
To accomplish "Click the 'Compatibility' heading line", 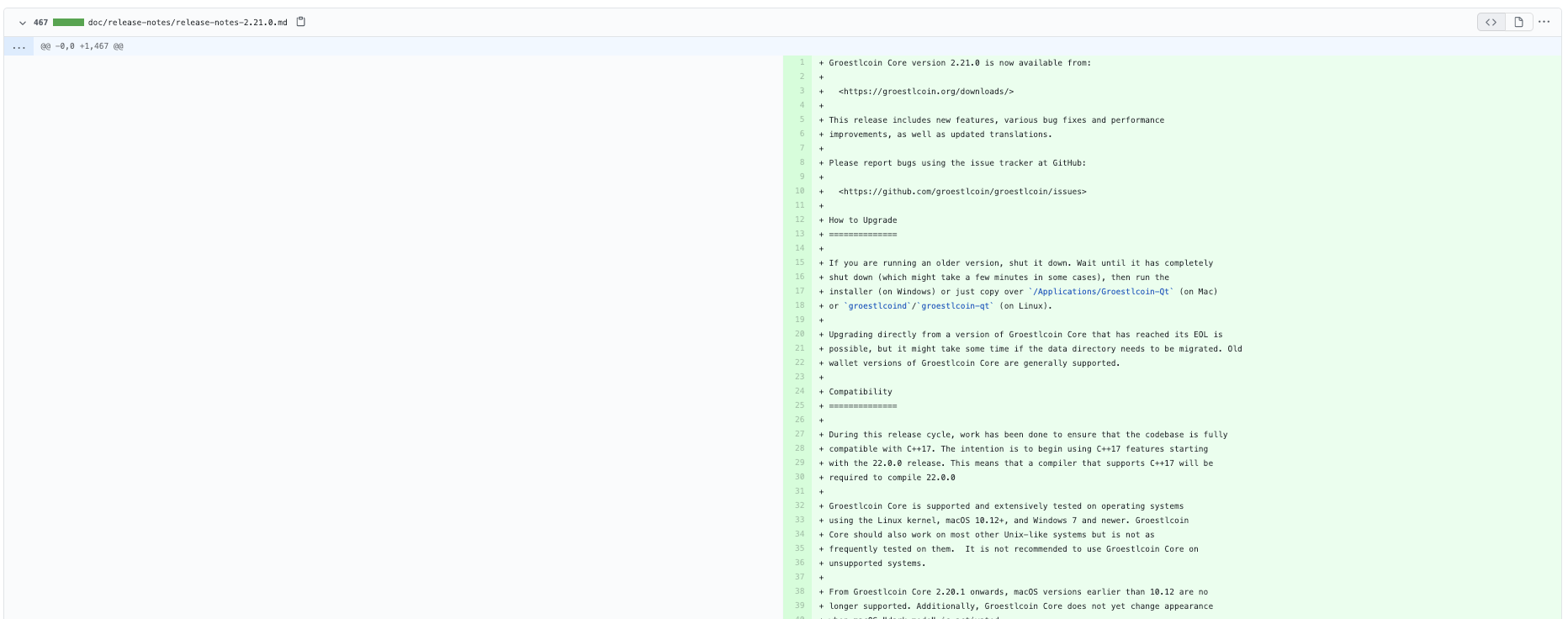I will tap(861, 392).
